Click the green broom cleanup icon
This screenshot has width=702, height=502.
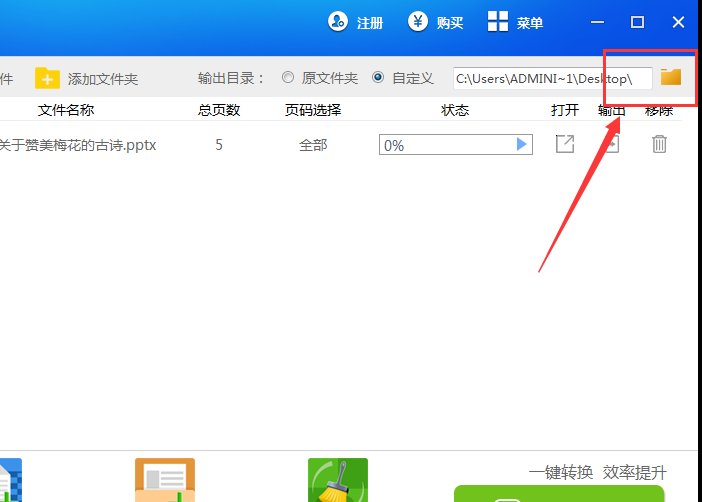click(338, 480)
